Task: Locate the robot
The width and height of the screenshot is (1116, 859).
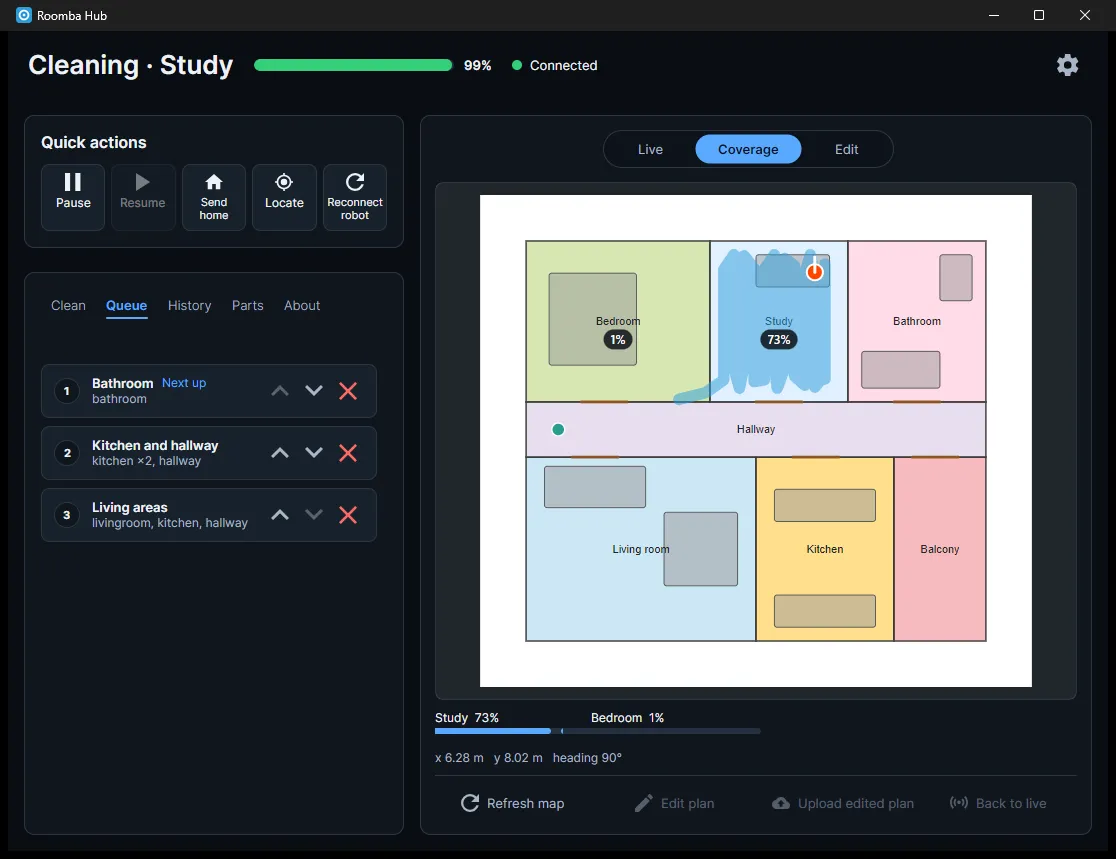Action: tap(284, 197)
